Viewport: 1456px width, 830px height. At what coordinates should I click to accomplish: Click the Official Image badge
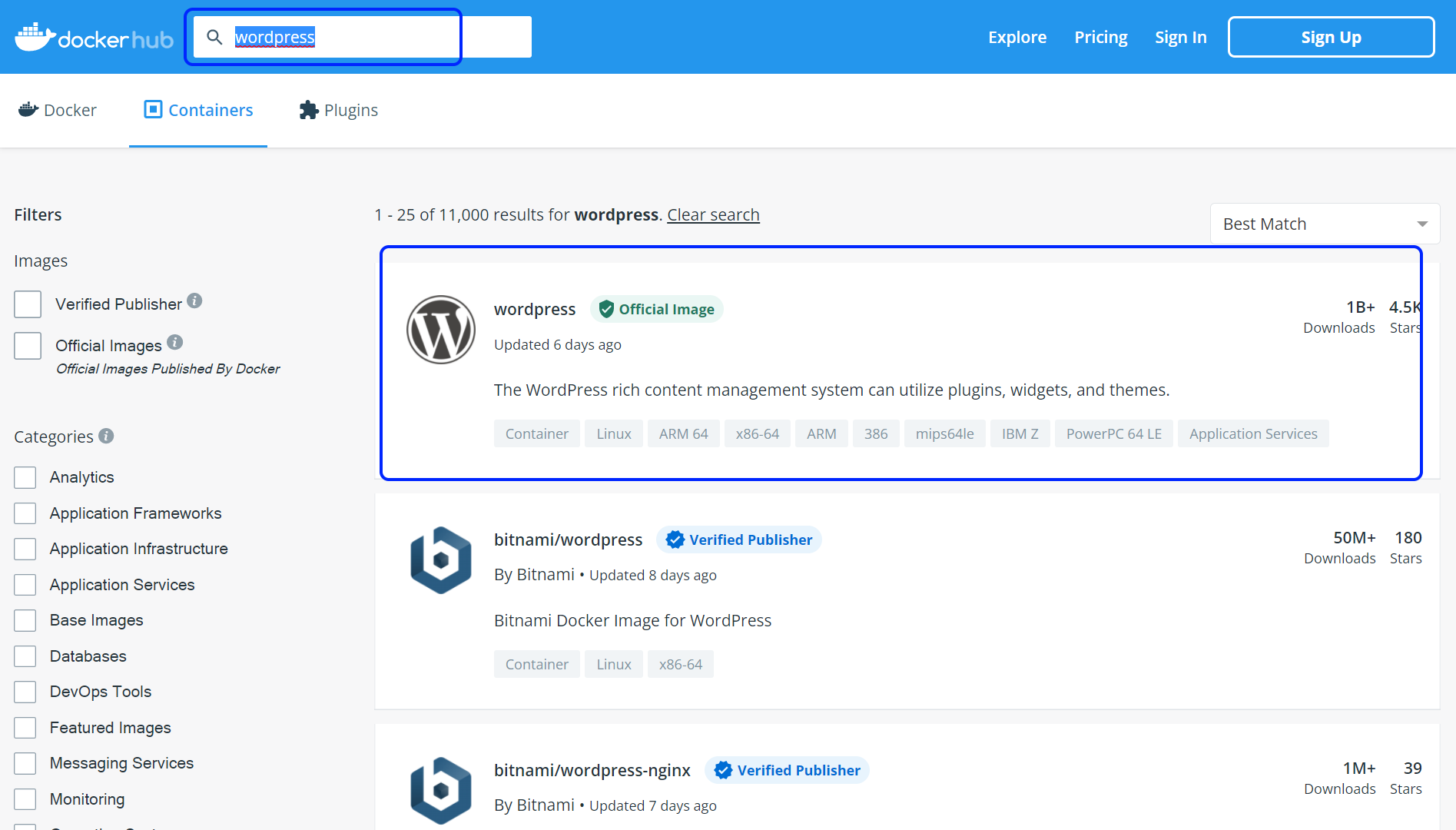[657, 309]
